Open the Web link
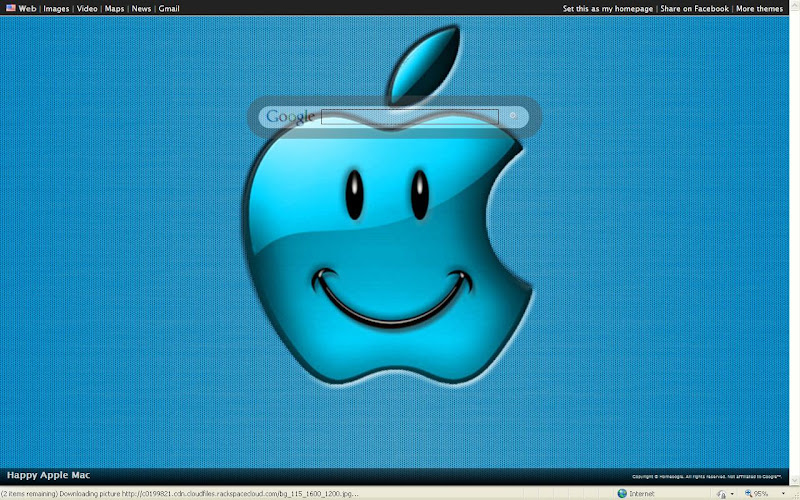This screenshot has height=500, width=800. click(x=28, y=9)
